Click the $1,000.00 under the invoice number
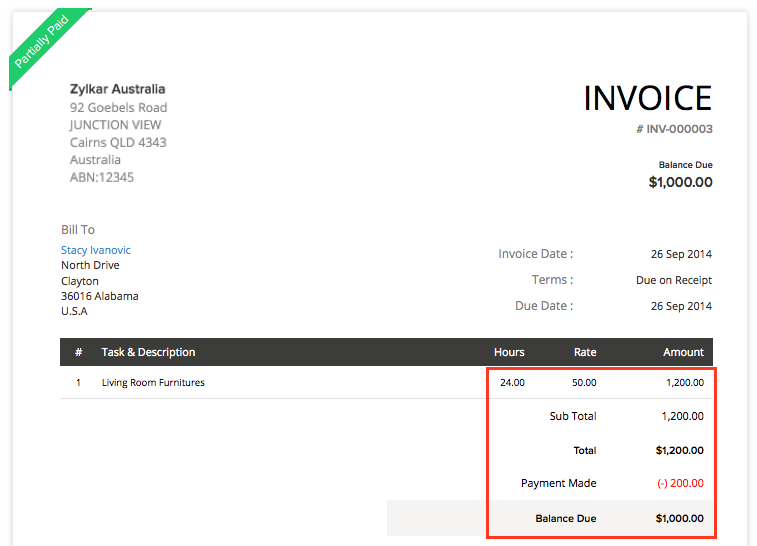The width and height of the screenshot is (757, 546). tap(680, 182)
